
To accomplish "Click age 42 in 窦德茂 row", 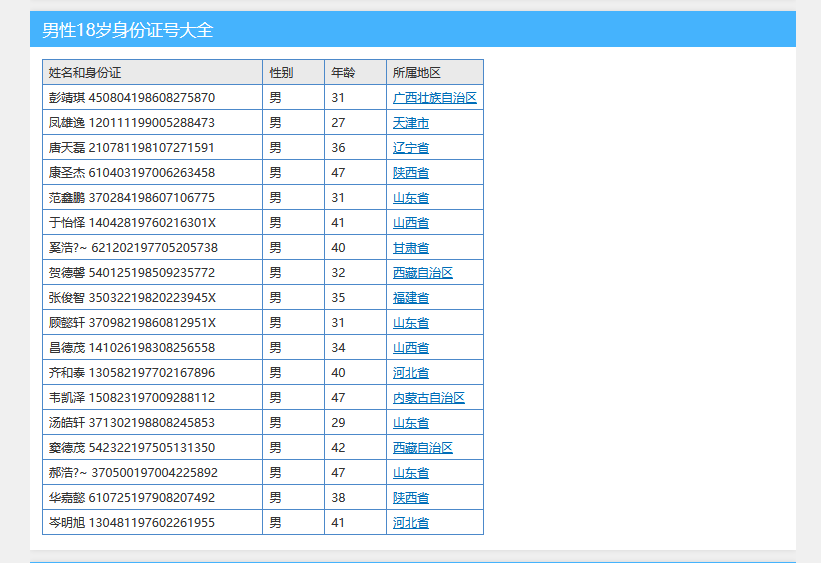I will 355,448.
